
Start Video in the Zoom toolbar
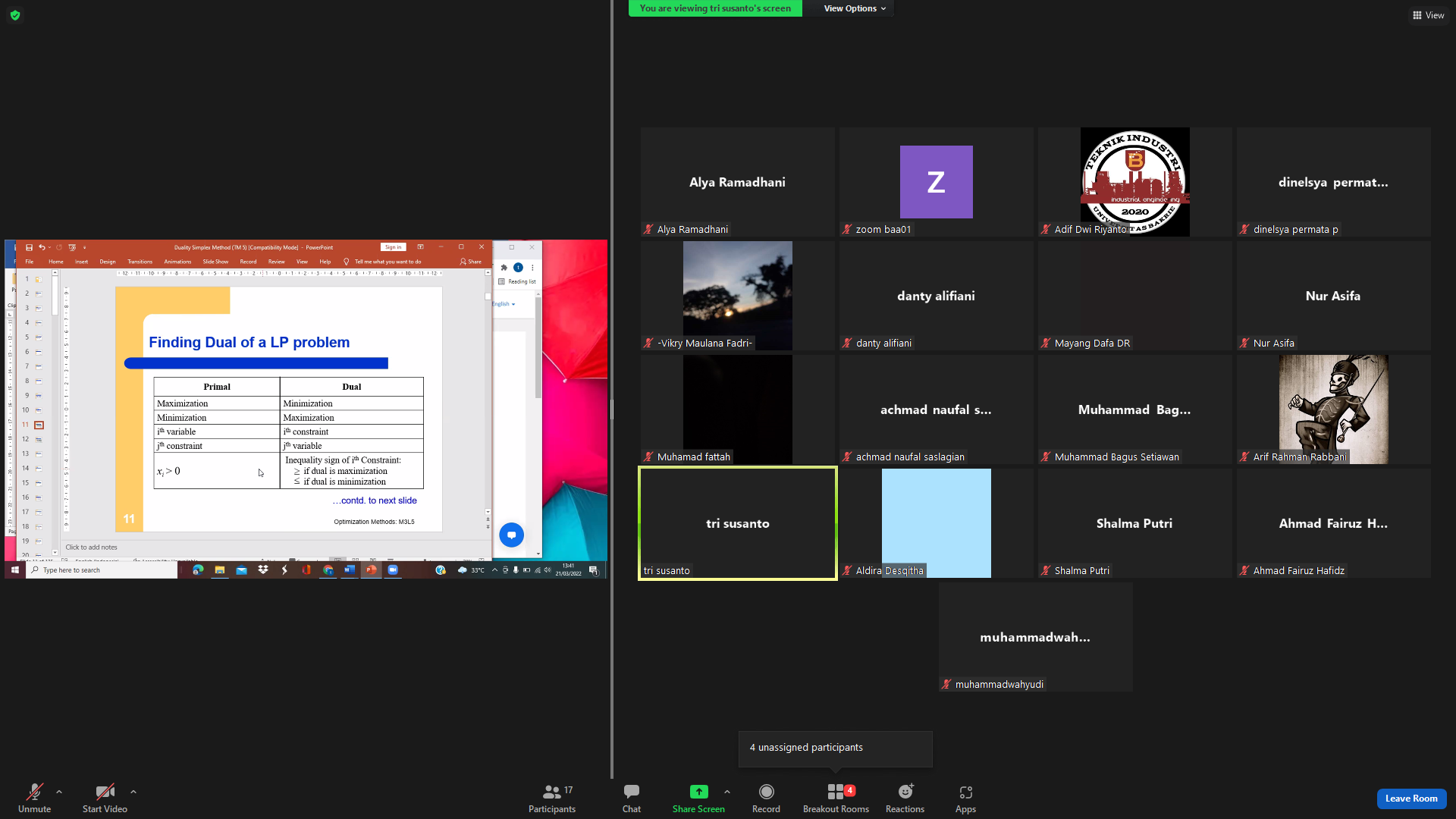pos(105,798)
